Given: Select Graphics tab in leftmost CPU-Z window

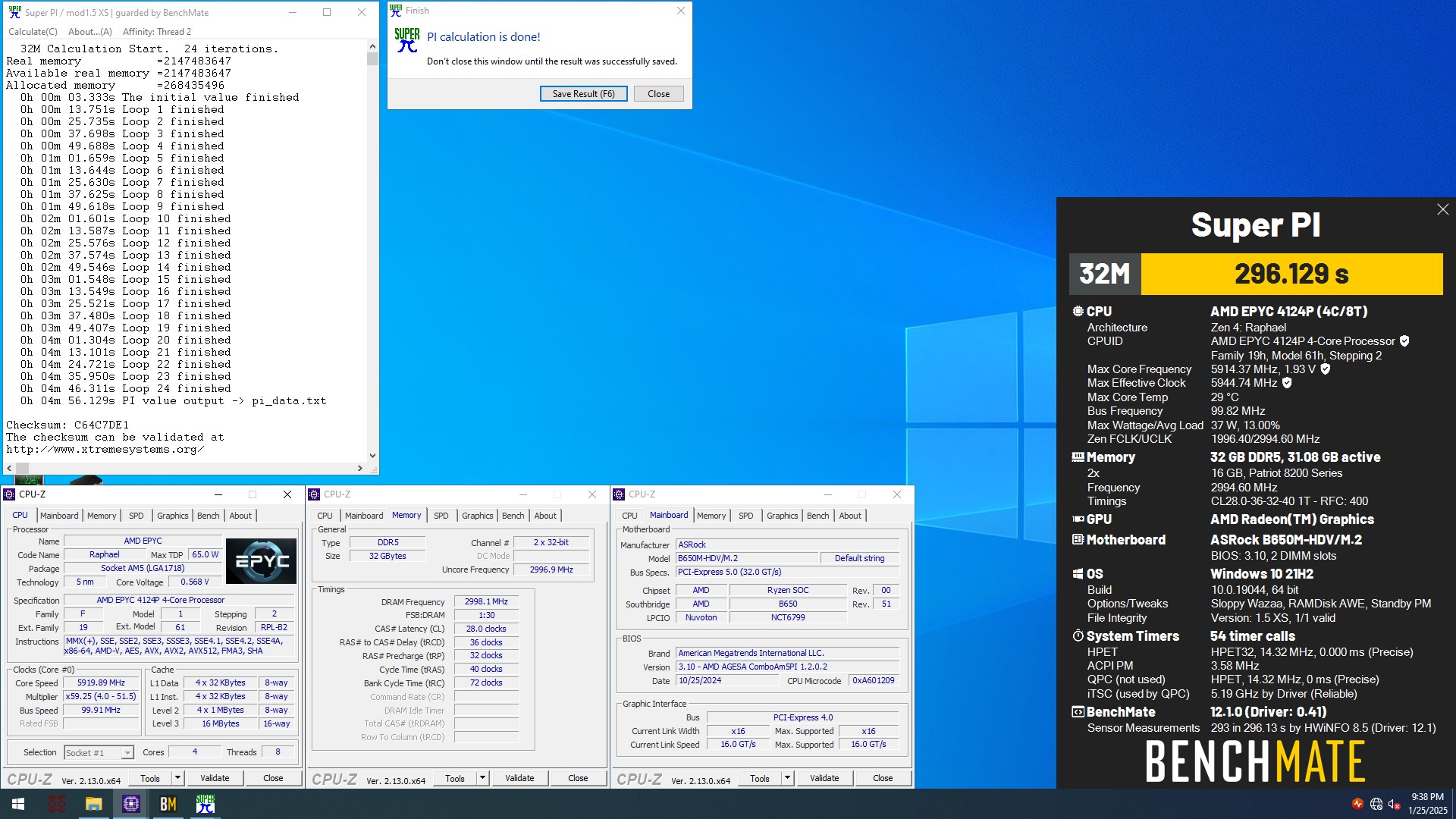Looking at the screenshot, I should 173,516.
